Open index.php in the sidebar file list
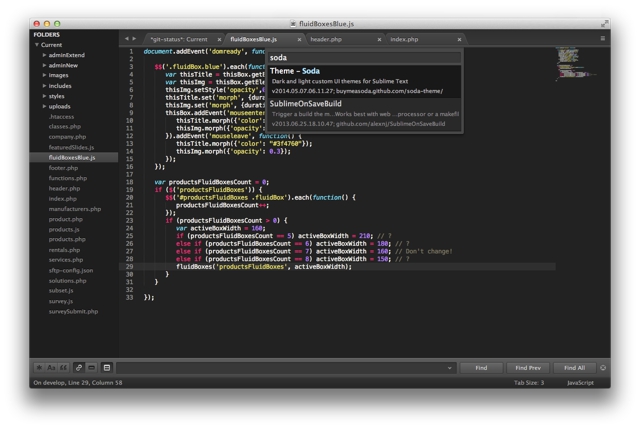640x429 pixels. coord(62,198)
